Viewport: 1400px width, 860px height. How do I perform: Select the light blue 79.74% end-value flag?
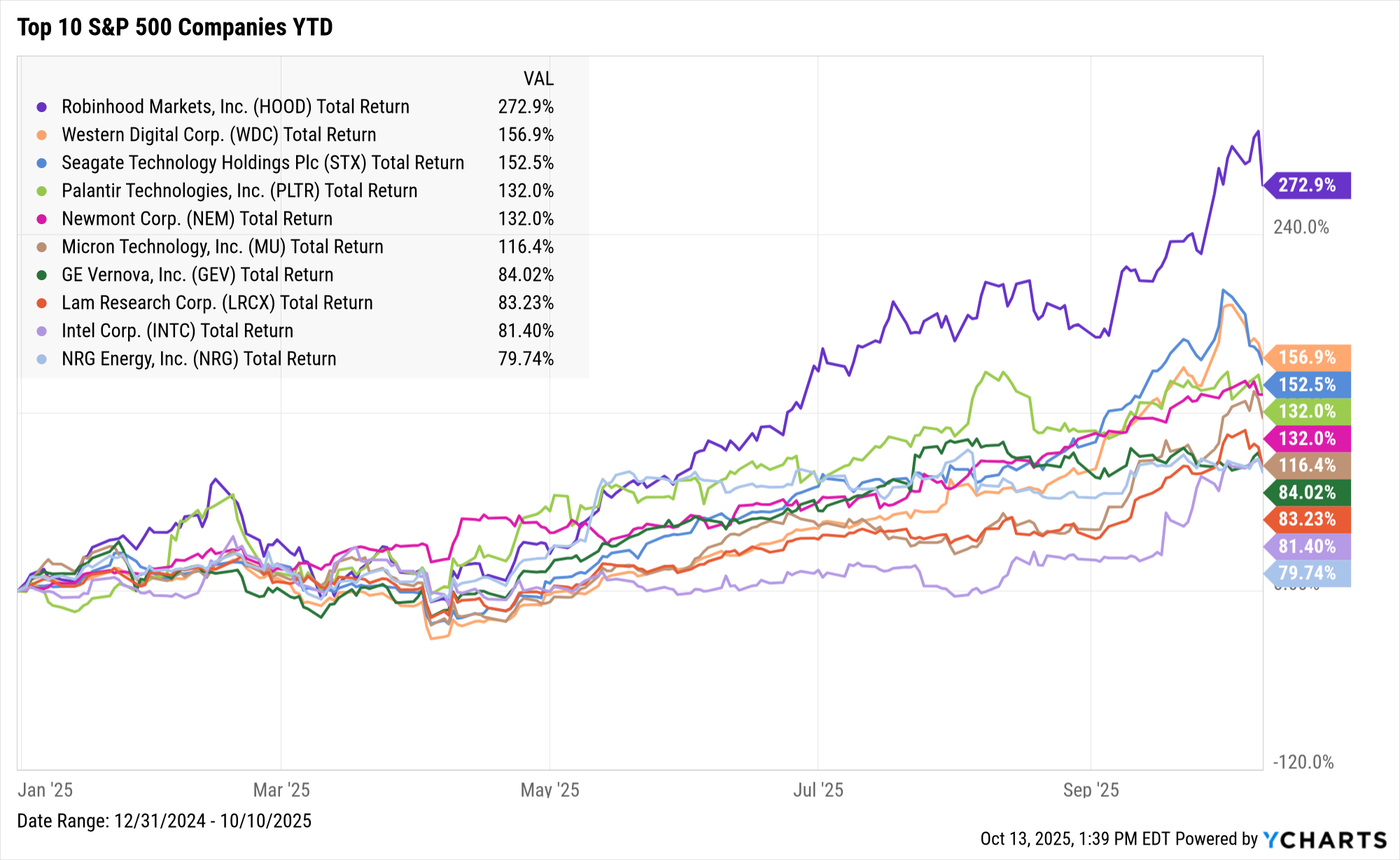coord(1307,574)
